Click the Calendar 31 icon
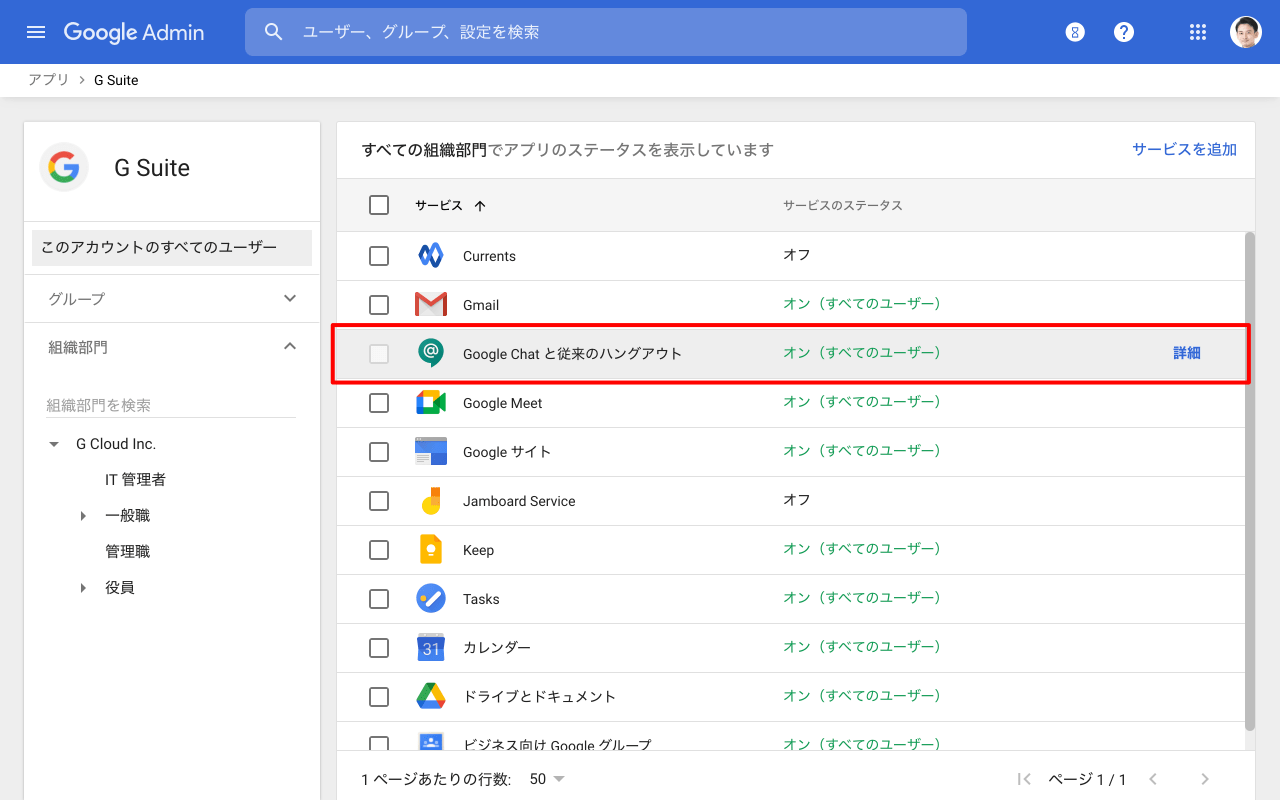 pyautogui.click(x=431, y=648)
